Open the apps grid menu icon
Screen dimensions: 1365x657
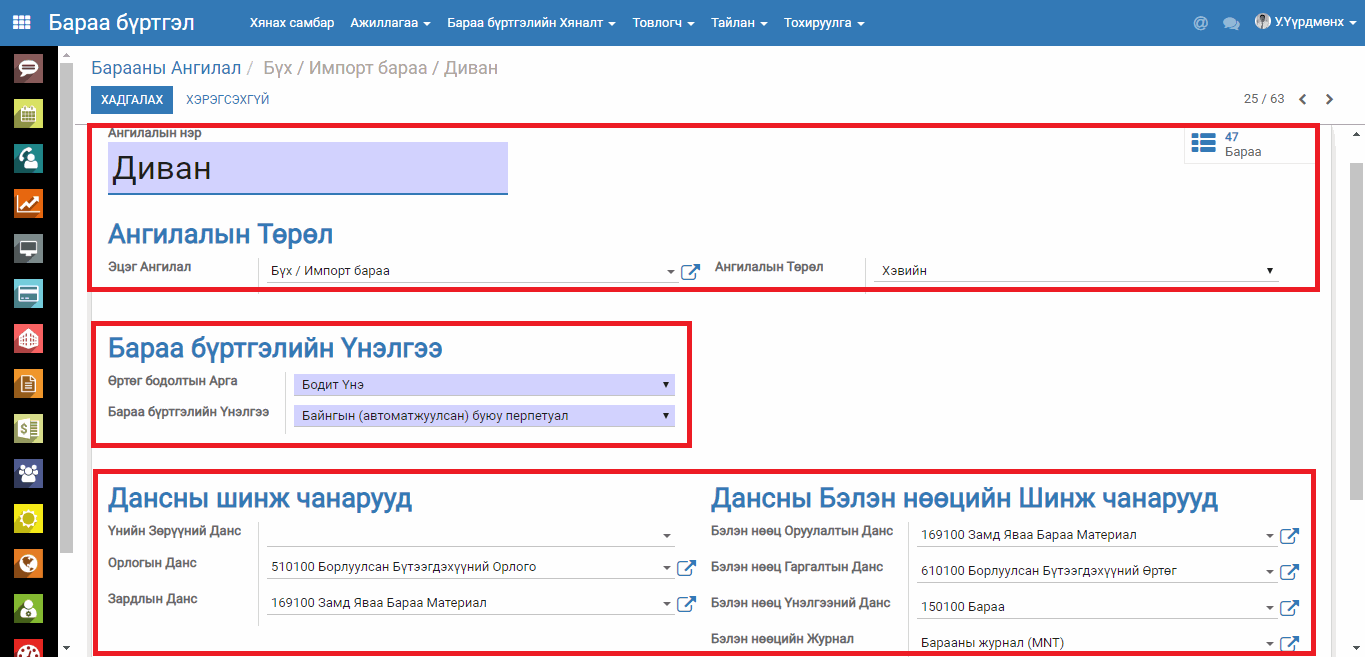coord(21,22)
